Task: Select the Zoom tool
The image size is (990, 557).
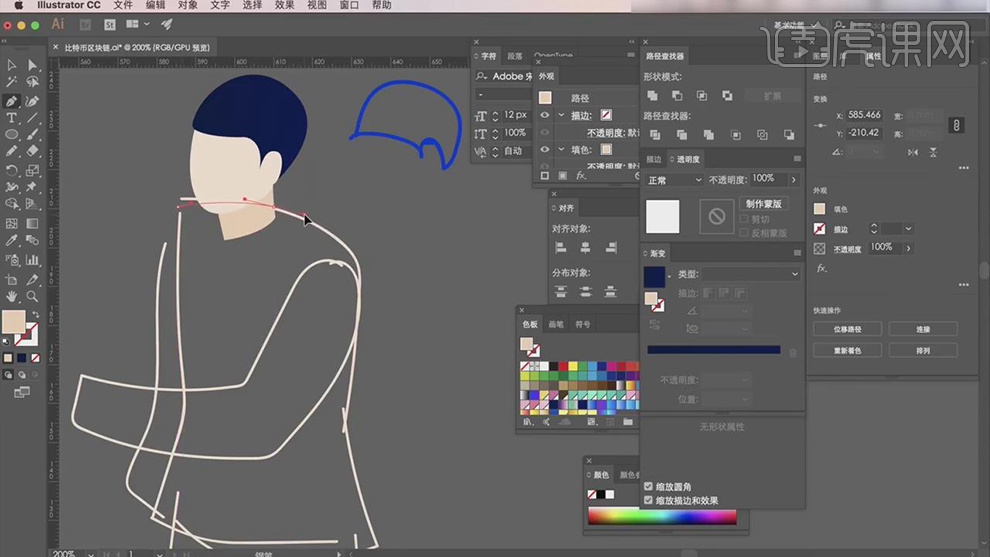Action: [32, 296]
